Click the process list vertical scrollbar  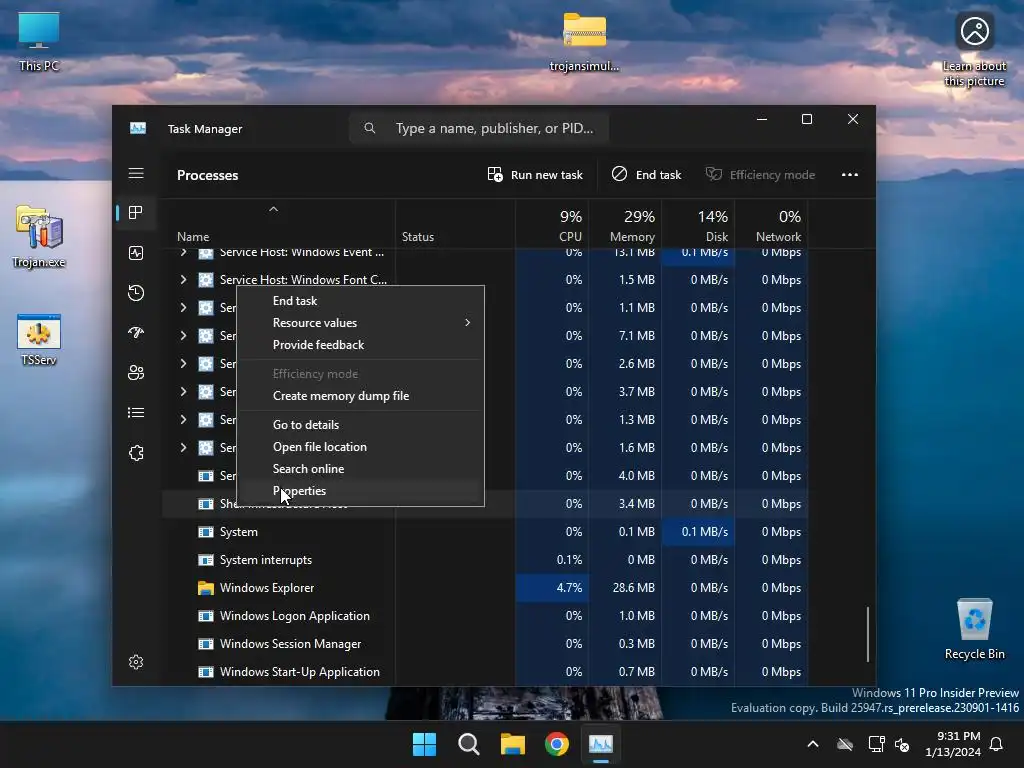click(x=868, y=633)
